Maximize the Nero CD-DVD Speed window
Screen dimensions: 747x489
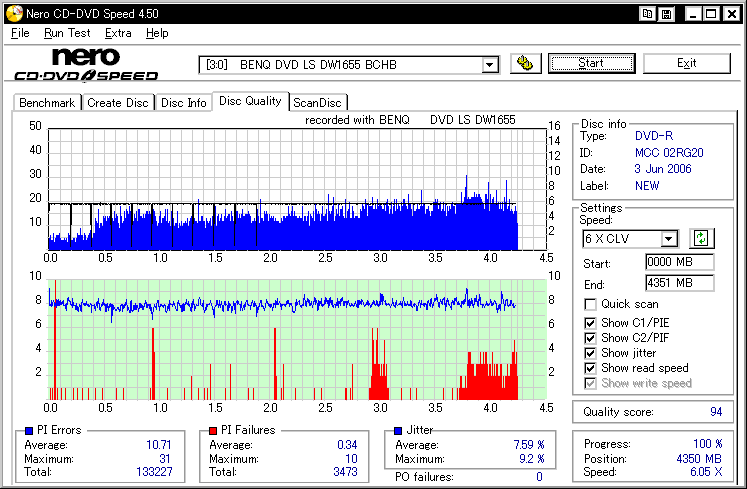[711, 14]
